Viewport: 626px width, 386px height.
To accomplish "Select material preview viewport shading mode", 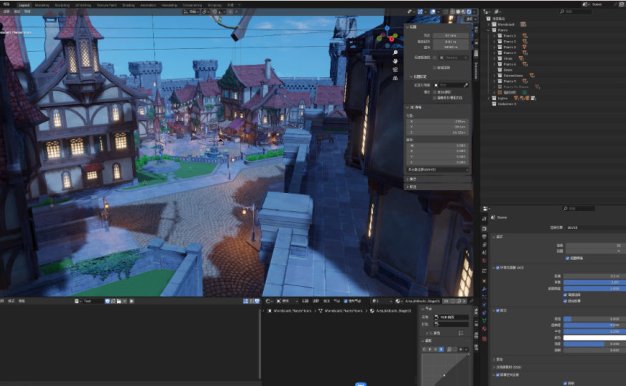I will click(x=464, y=12).
